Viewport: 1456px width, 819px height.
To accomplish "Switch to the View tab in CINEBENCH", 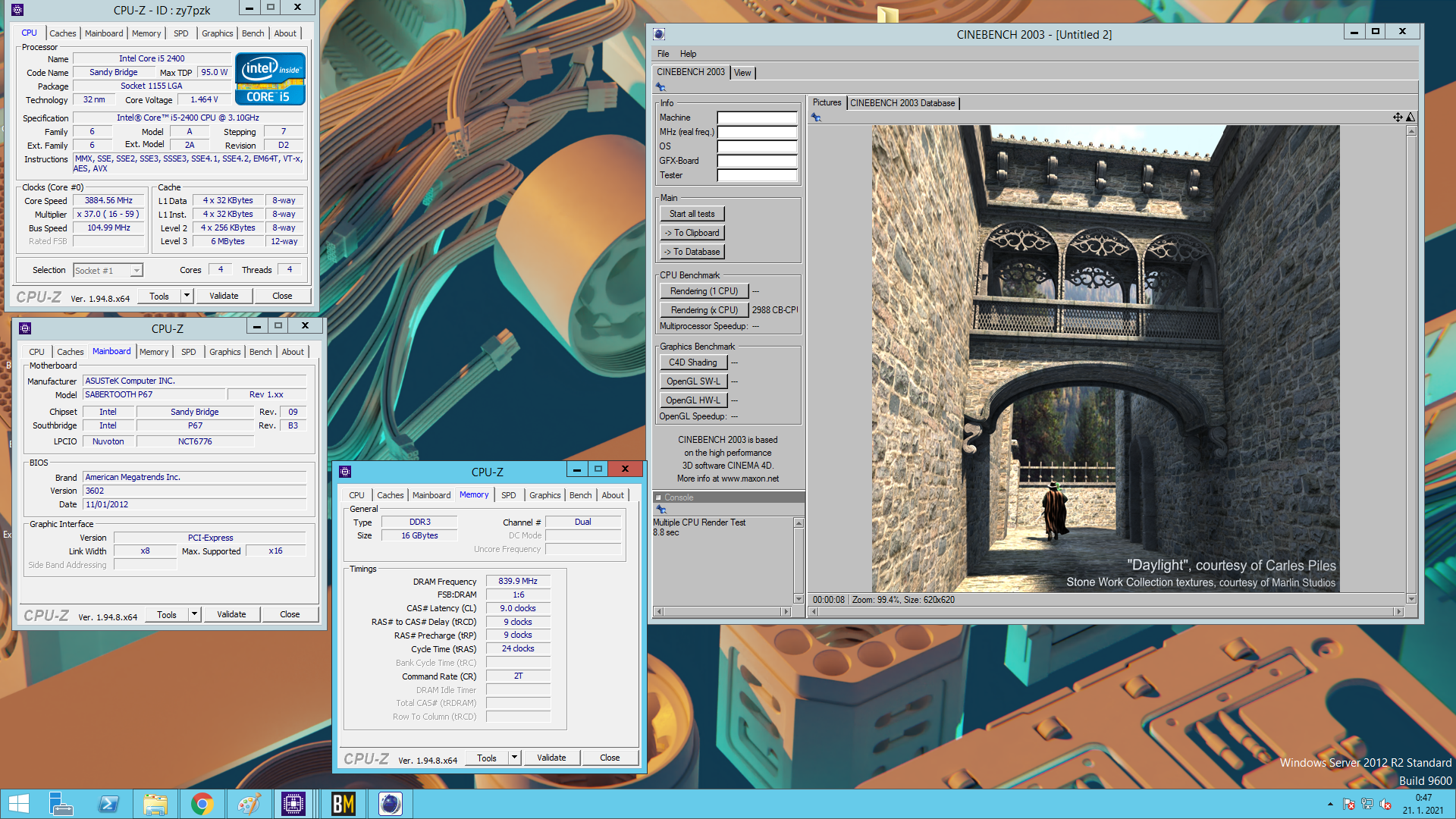I will (742, 73).
